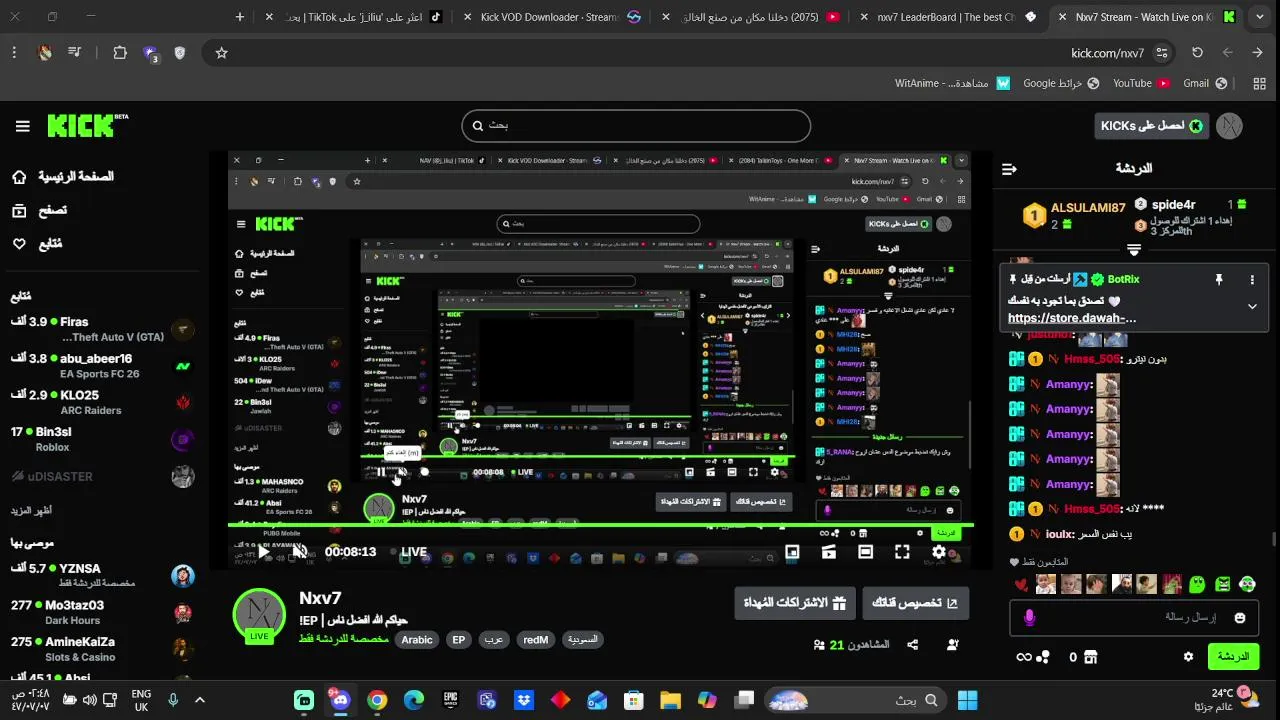The image size is (1280, 720).
Task: Click the purple microphone in chat input
Action: click(1030, 618)
